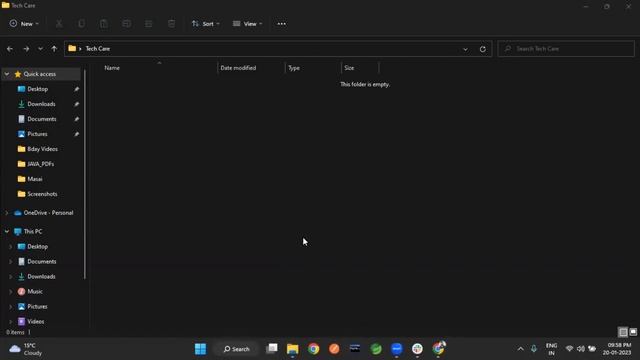This screenshot has height=360, width=640.
Task: Select Quick access in the sidebar
Action: pyautogui.click(x=40, y=74)
